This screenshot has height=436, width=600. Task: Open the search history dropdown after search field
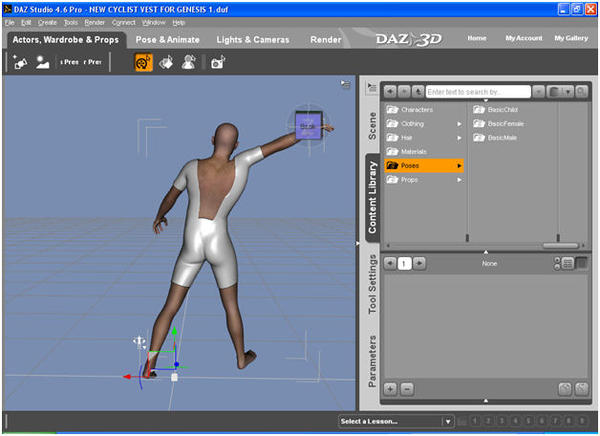538,92
